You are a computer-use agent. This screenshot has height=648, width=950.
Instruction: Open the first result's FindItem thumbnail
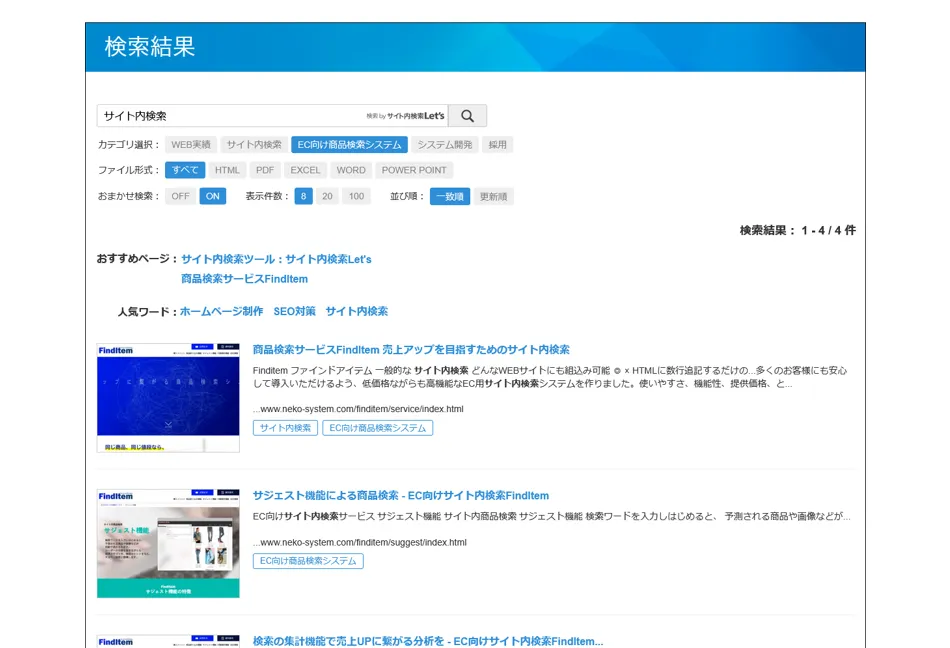point(168,398)
